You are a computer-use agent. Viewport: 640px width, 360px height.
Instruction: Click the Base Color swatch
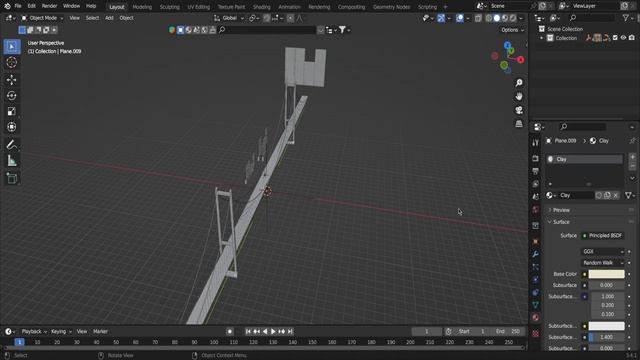(x=607, y=274)
